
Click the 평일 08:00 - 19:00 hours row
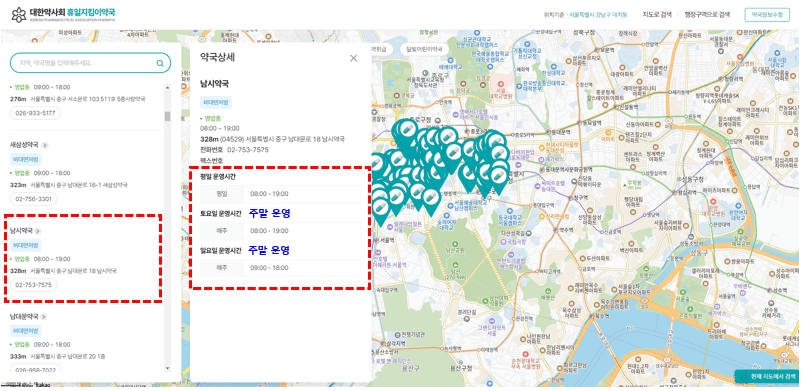pyautogui.click(x=281, y=194)
